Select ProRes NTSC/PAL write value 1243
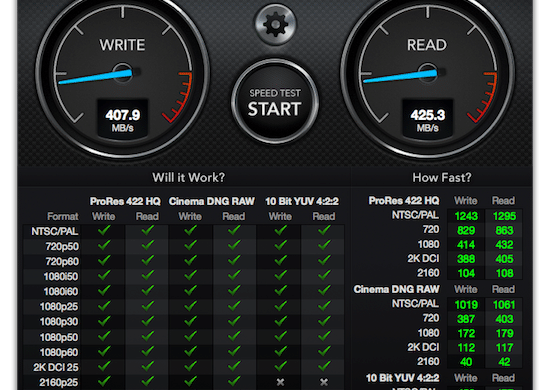Image resolution: width=550 pixels, height=390 pixels. click(466, 216)
